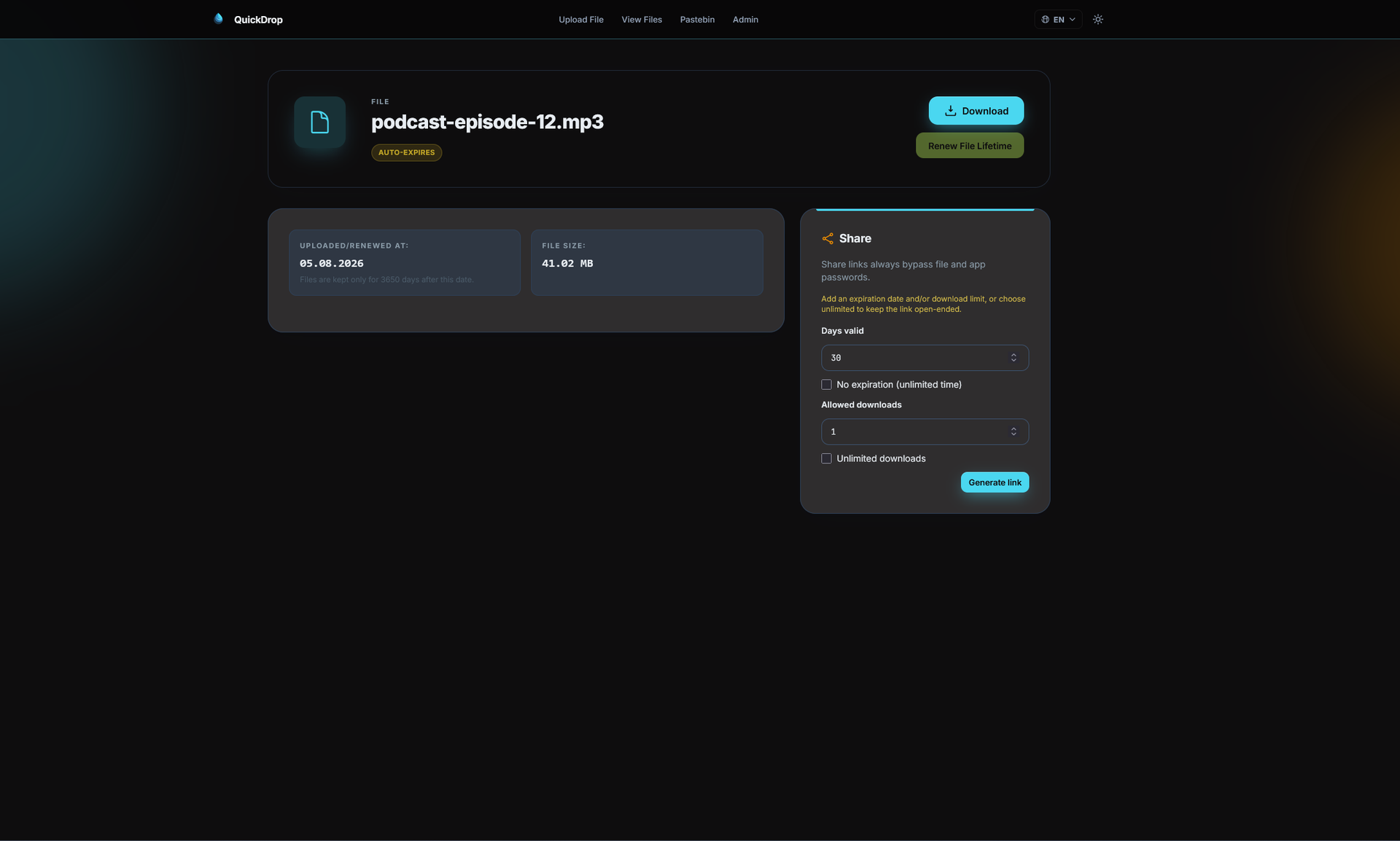Click the Days valid label
The image size is (1400, 841).
click(842, 331)
